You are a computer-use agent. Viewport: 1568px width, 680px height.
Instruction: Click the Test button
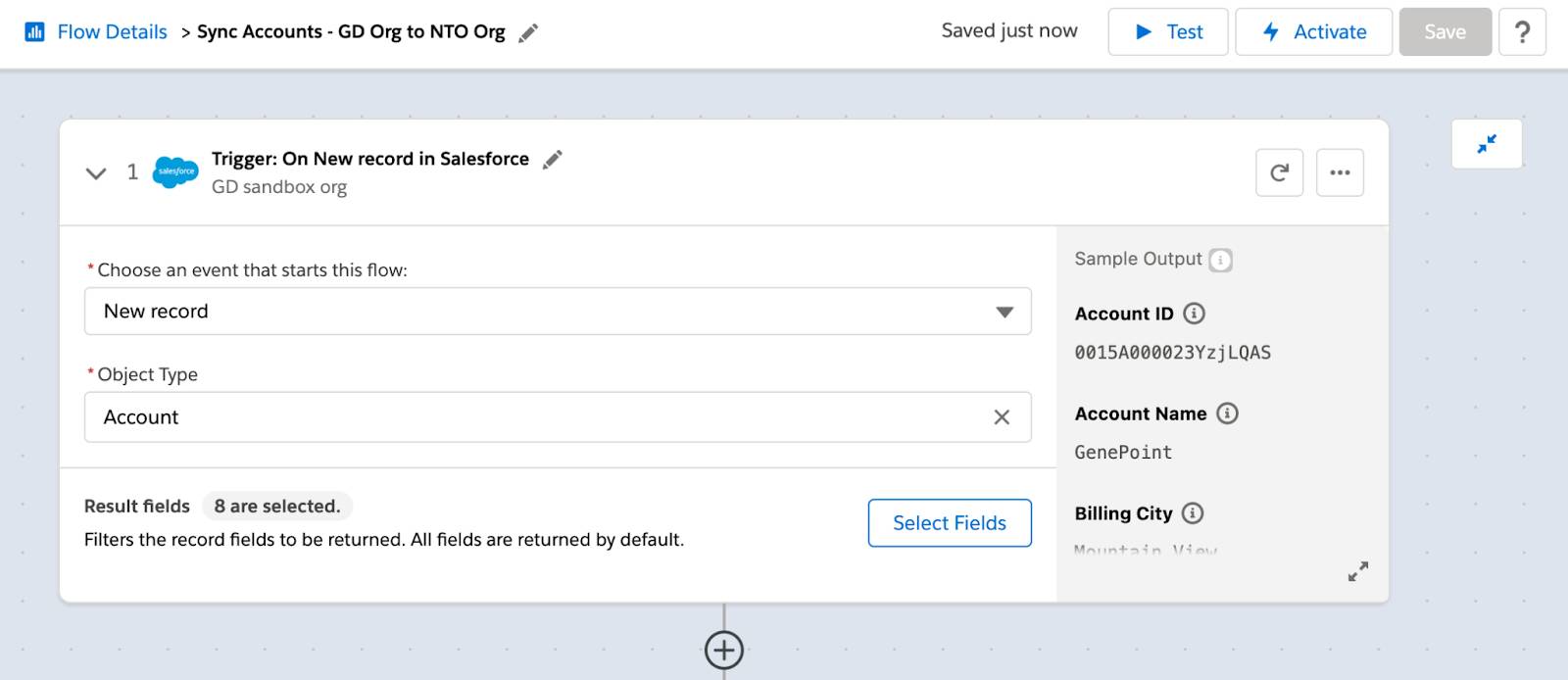coord(1167,31)
